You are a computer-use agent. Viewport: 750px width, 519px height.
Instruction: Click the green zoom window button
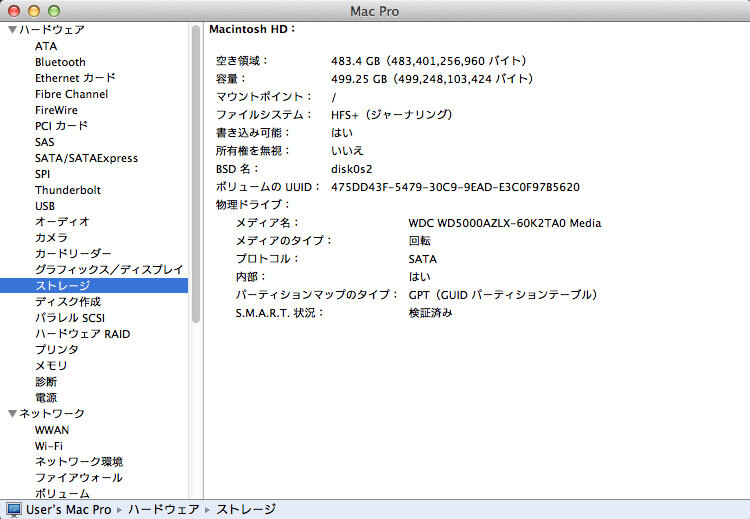(x=54, y=11)
